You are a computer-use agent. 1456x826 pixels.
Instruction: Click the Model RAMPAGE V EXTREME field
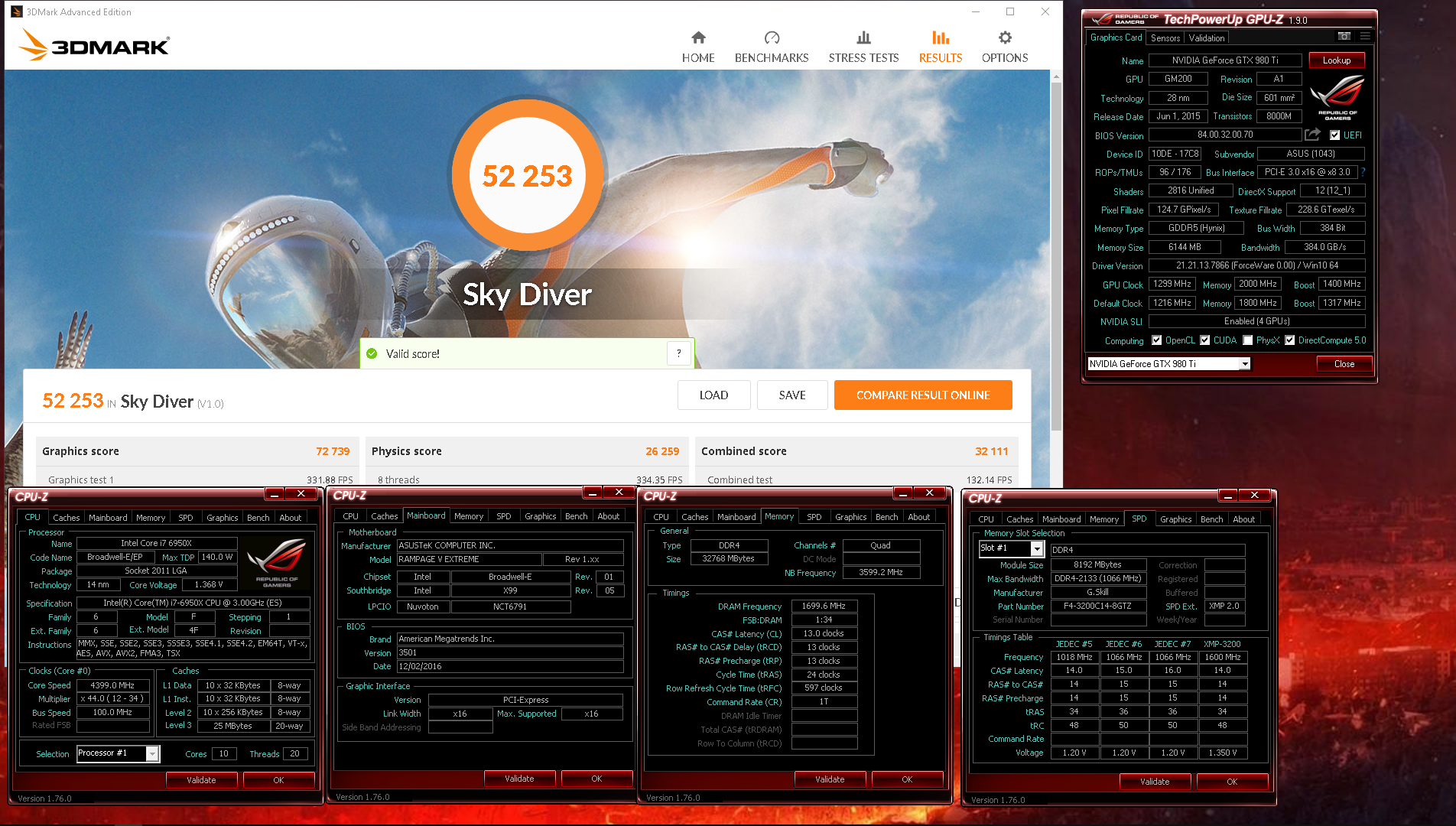tap(469, 559)
